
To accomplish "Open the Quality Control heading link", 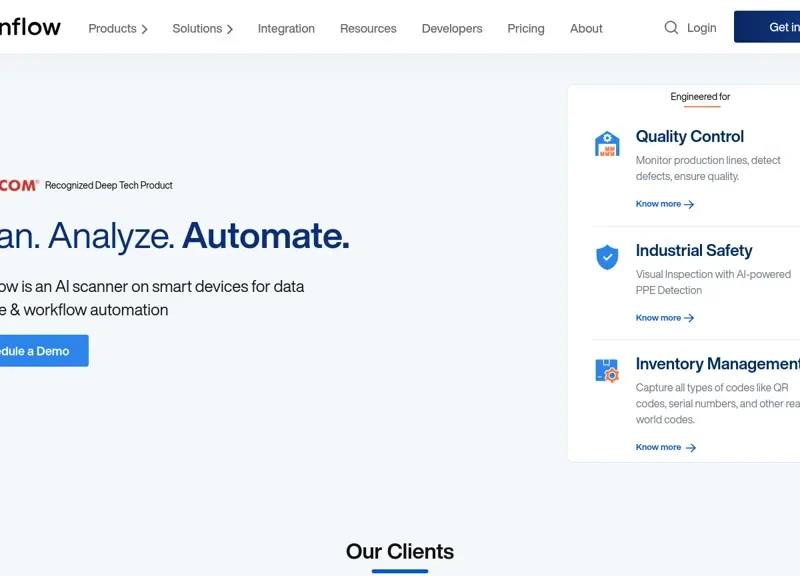I will click(690, 137).
